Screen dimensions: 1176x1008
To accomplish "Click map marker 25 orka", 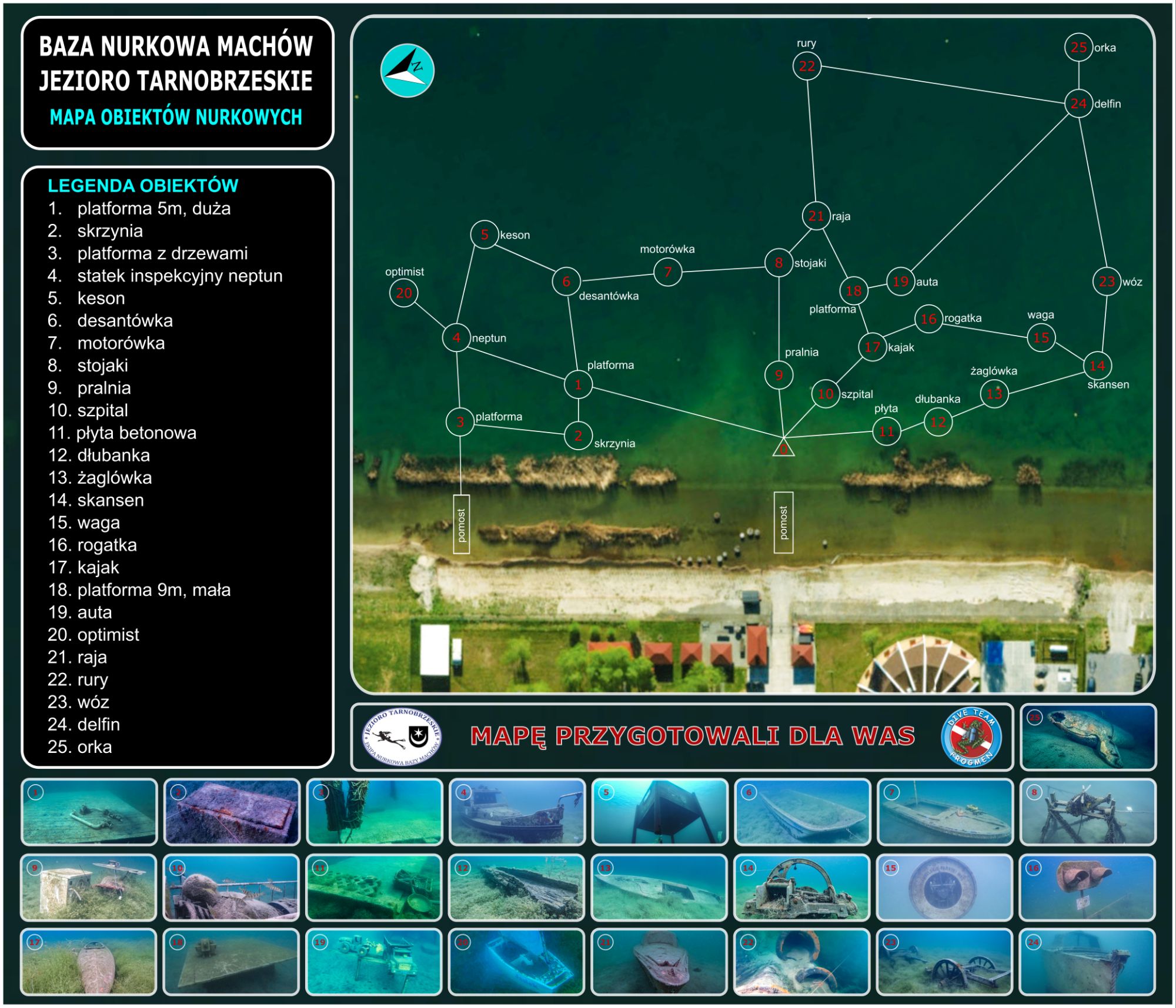I will point(1078,47).
